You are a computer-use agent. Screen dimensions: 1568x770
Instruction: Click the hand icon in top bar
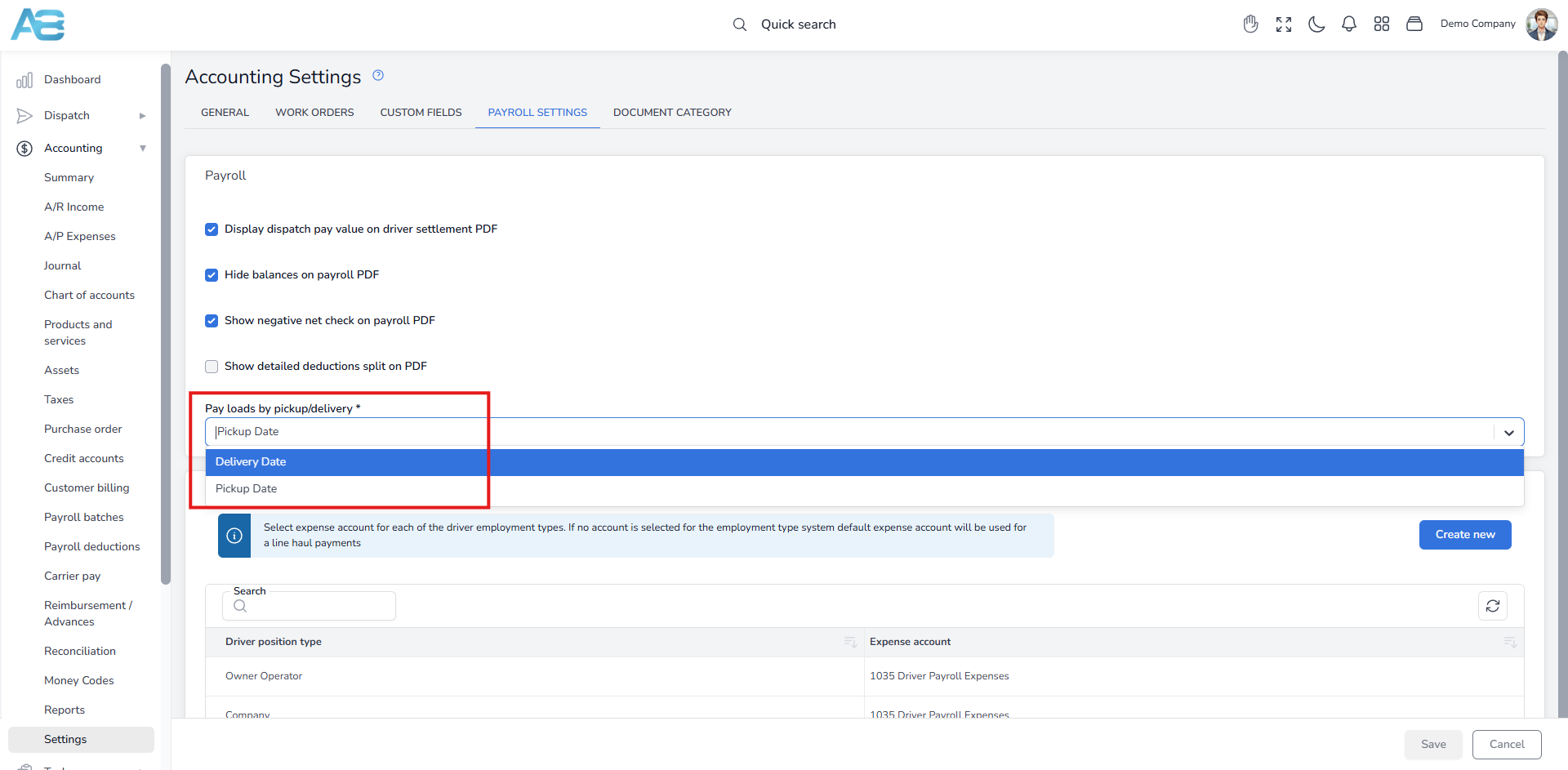coord(1250,24)
